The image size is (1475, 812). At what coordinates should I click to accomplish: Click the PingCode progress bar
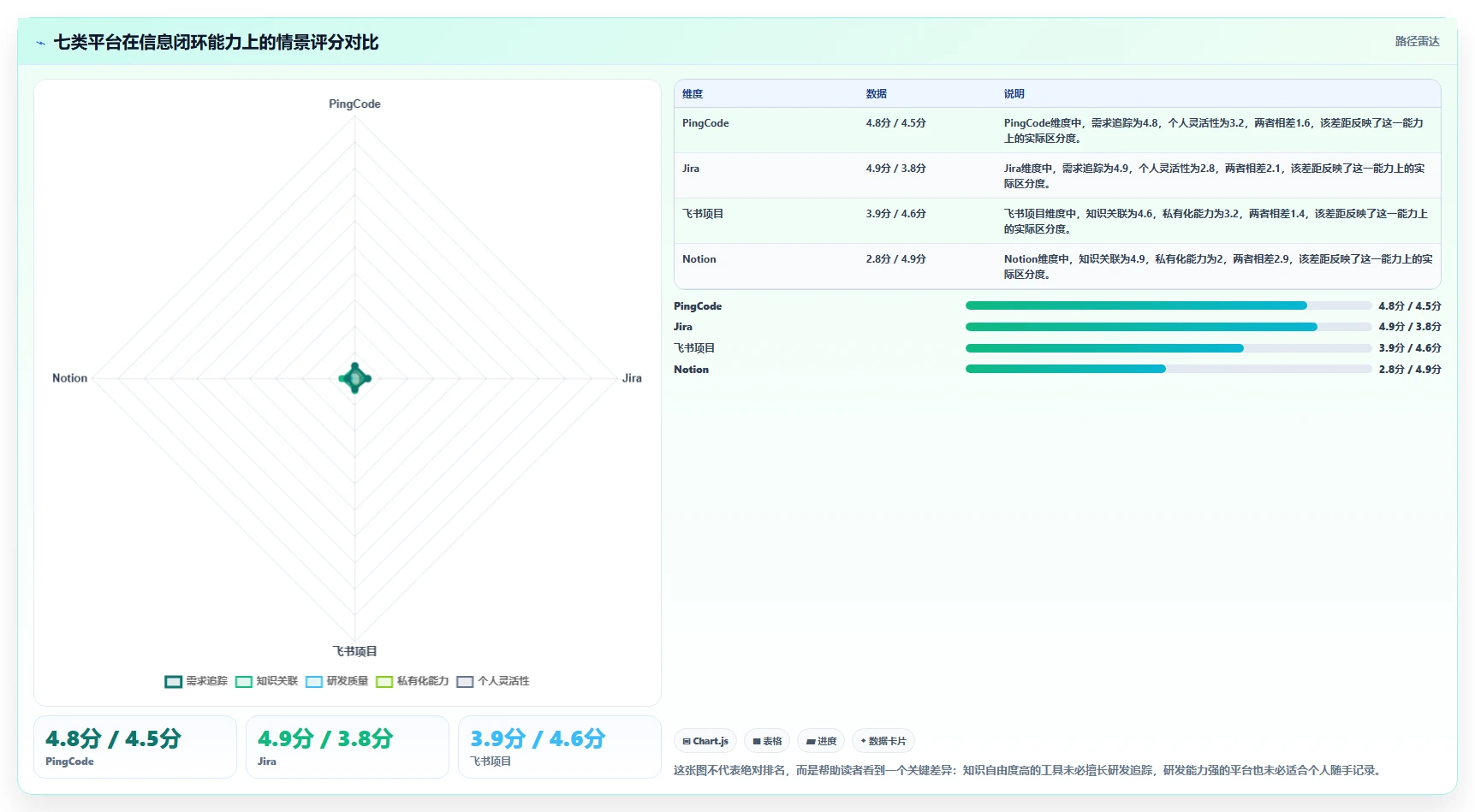pos(1169,305)
